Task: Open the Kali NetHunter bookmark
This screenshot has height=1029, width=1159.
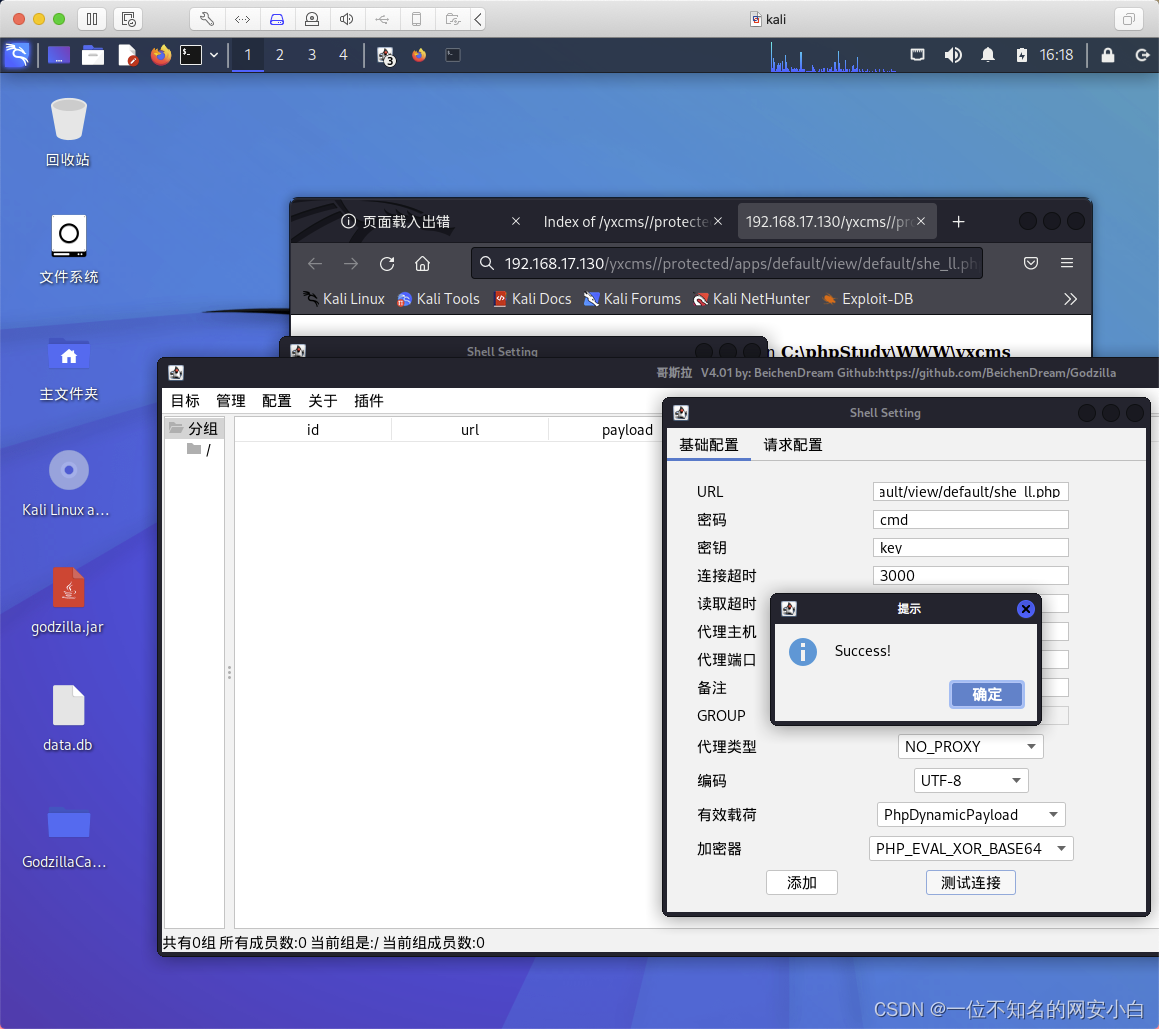Action: pyautogui.click(x=751, y=299)
